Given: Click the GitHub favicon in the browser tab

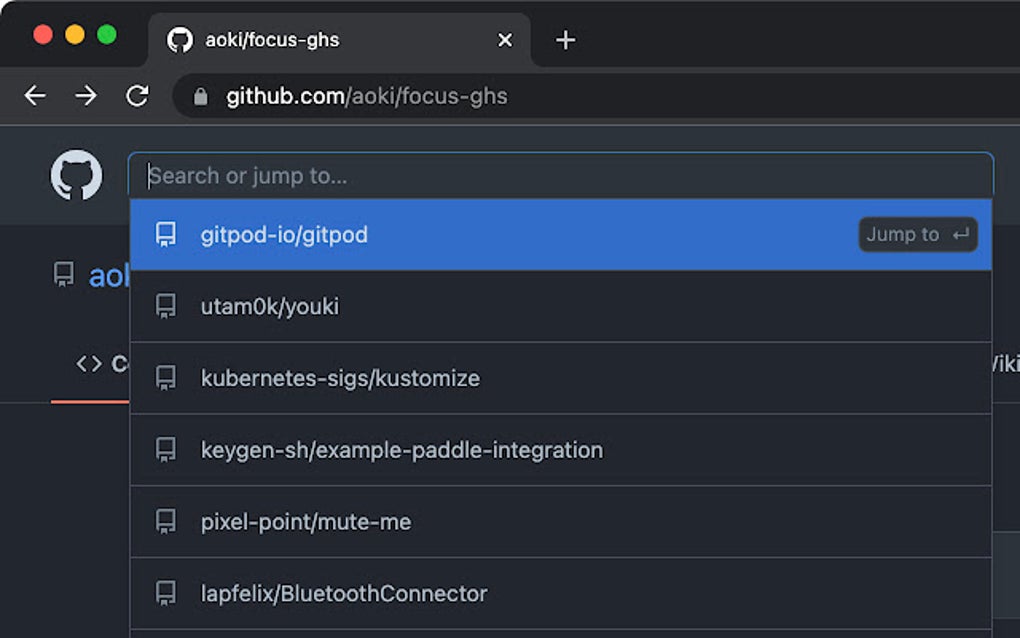Looking at the screenshot, I should click(180, 40).
